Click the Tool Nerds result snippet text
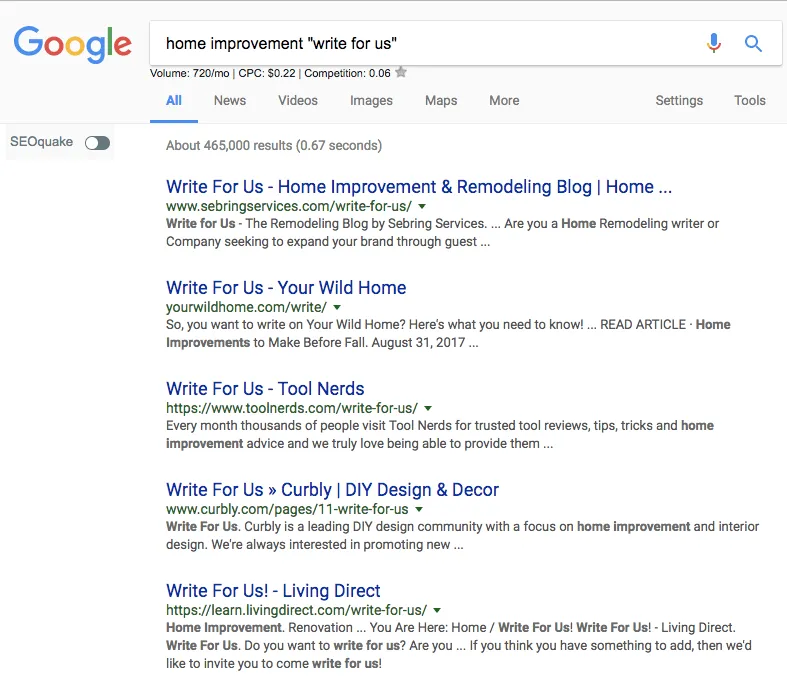 pyautogui.click(x=440, y=435)
